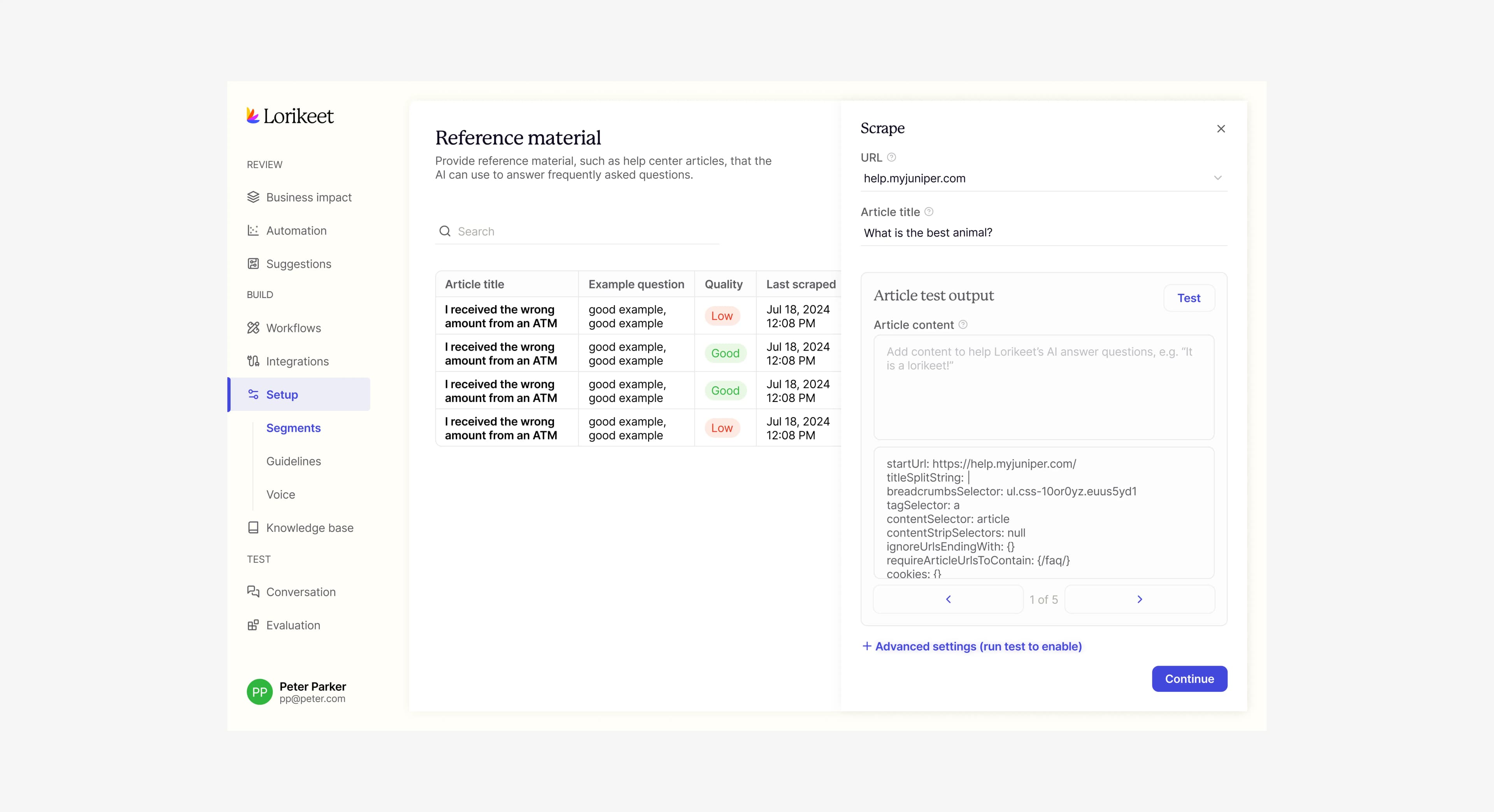Select the Conversation chat icon
This screenshot has height=812, width=1494.
[x=253, y=592]
